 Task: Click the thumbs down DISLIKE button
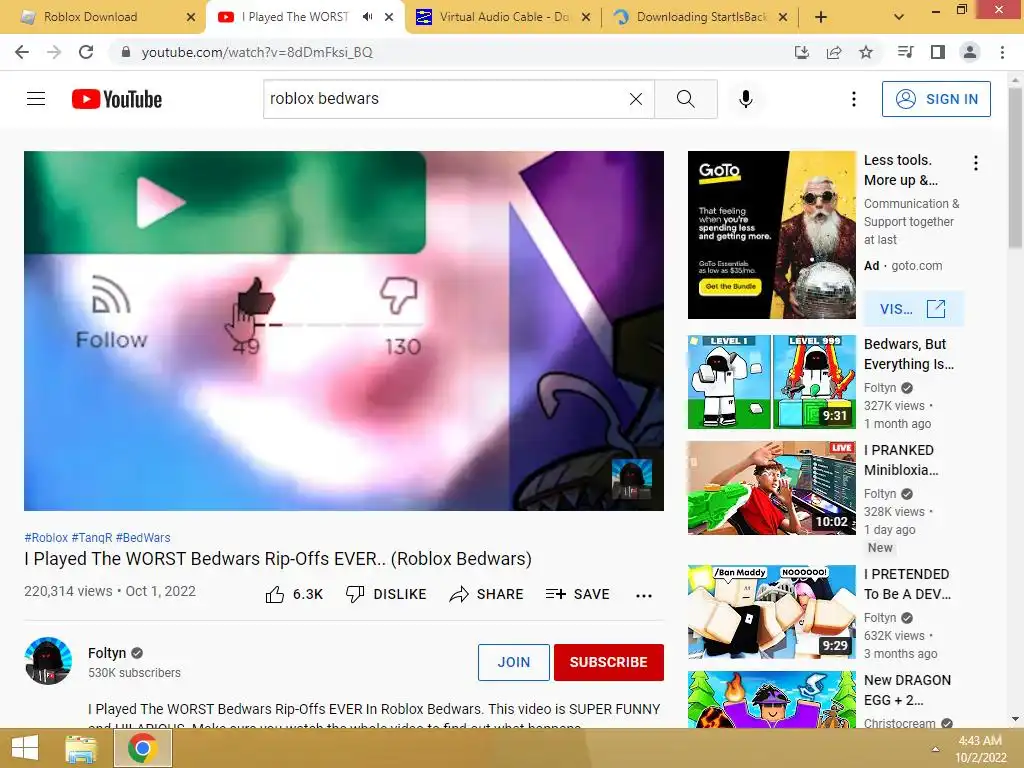386,594
